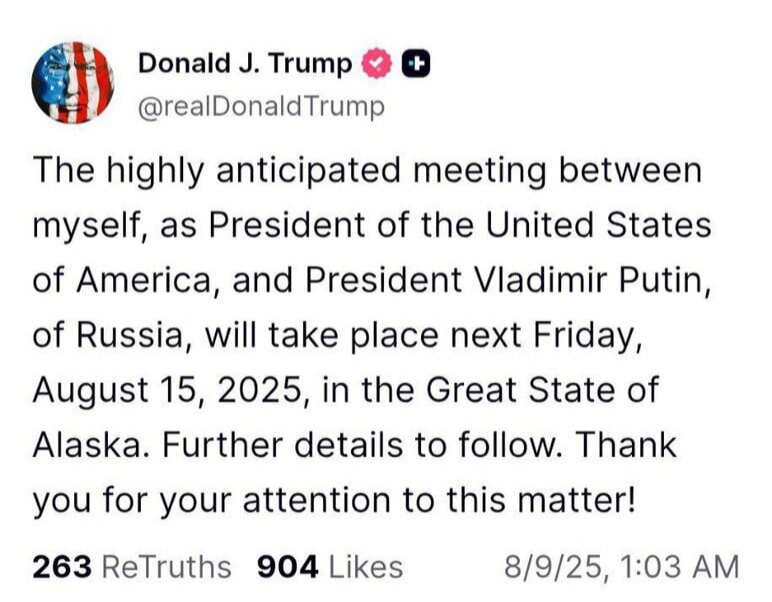Click the closing 'attention to this matter!' line
The width and height of the screenshot is (772, 602).
pos(439,500)
